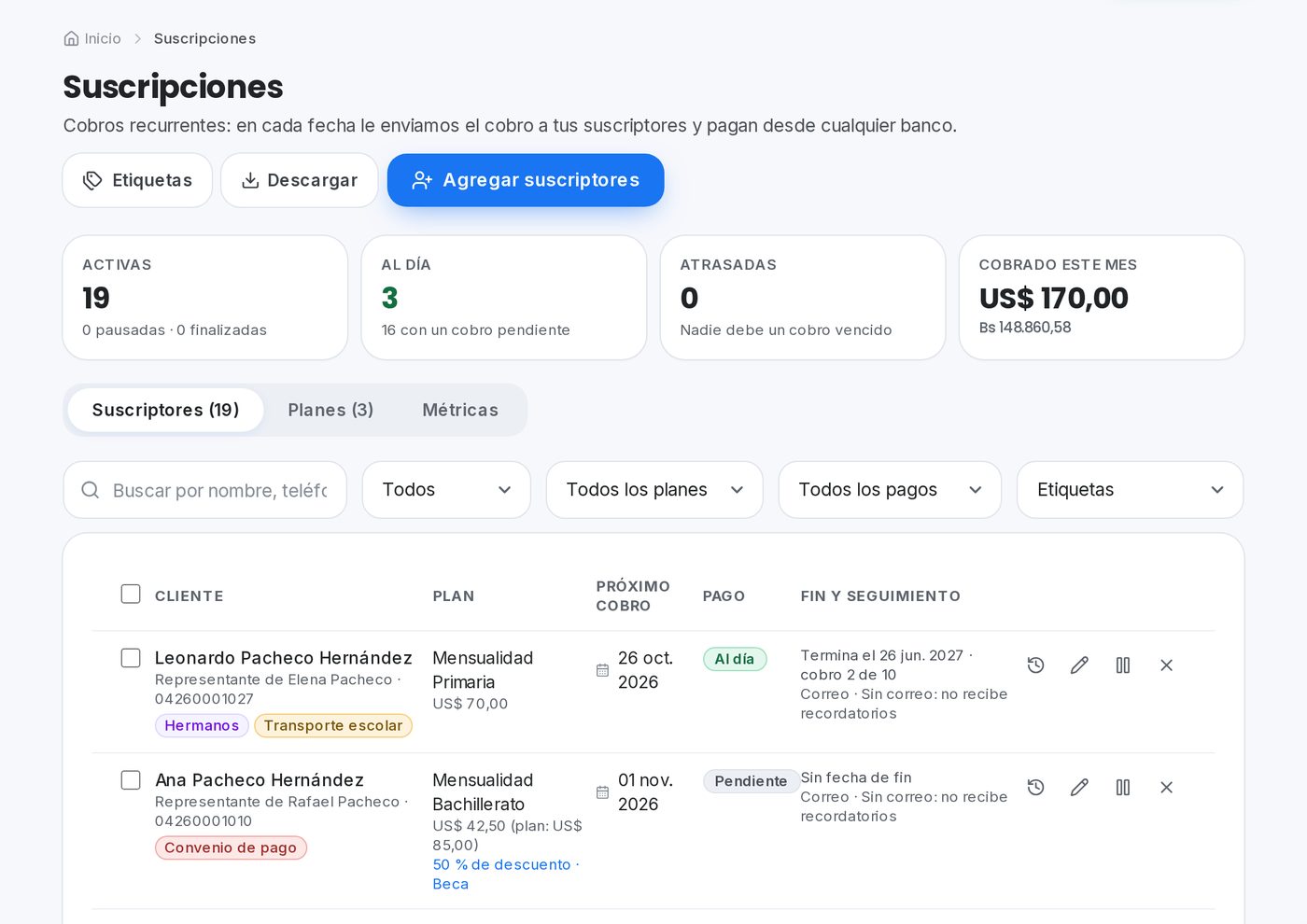Click Mensualidad Primaria plan text

coord(483,670)
